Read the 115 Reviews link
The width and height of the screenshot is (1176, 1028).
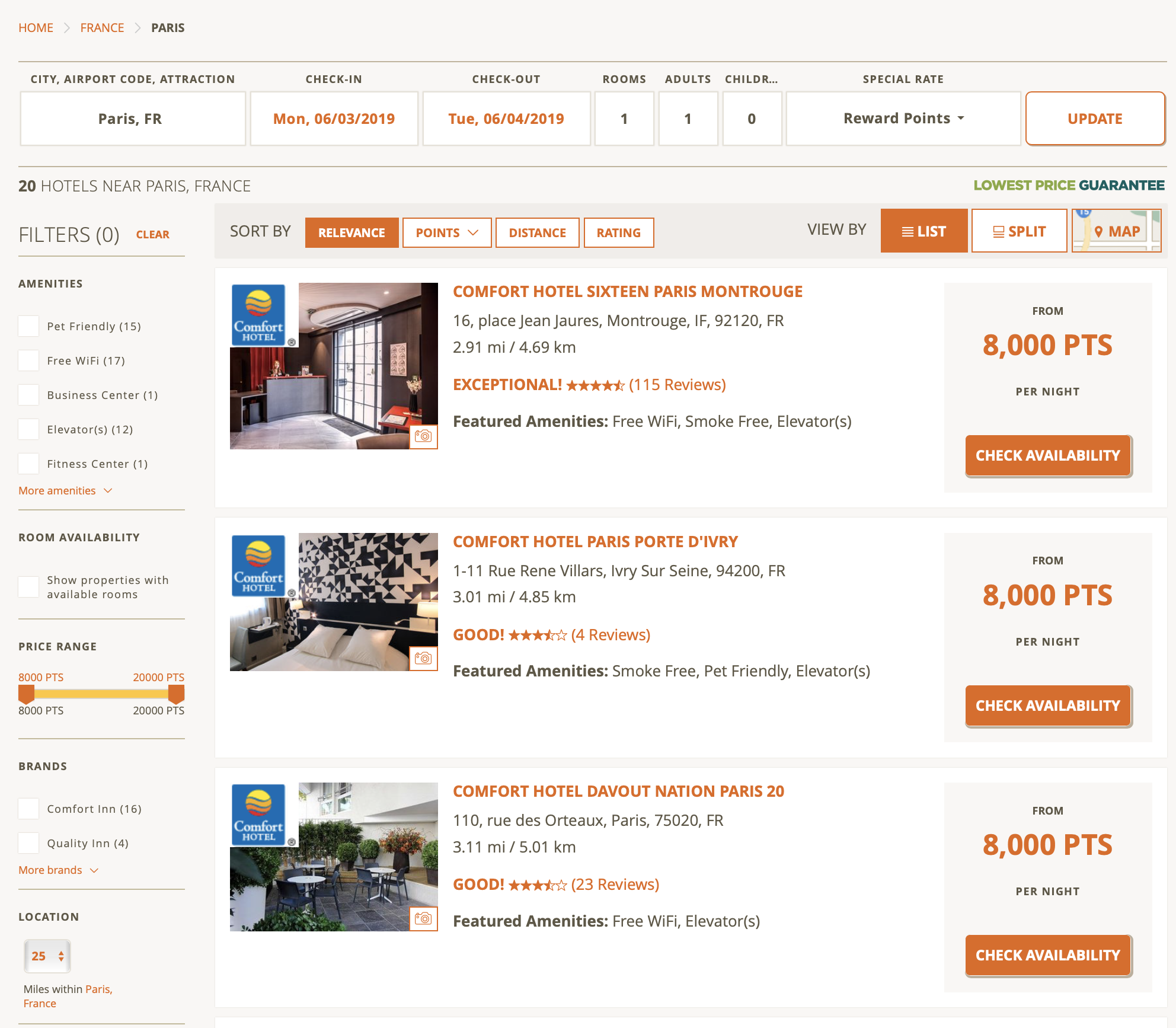678,385
